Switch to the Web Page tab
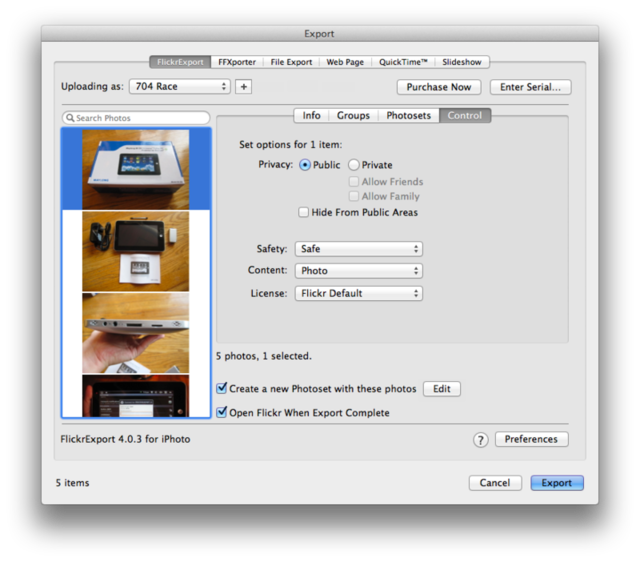This screenshot has width=640, height=562. [x=345, y=62]
